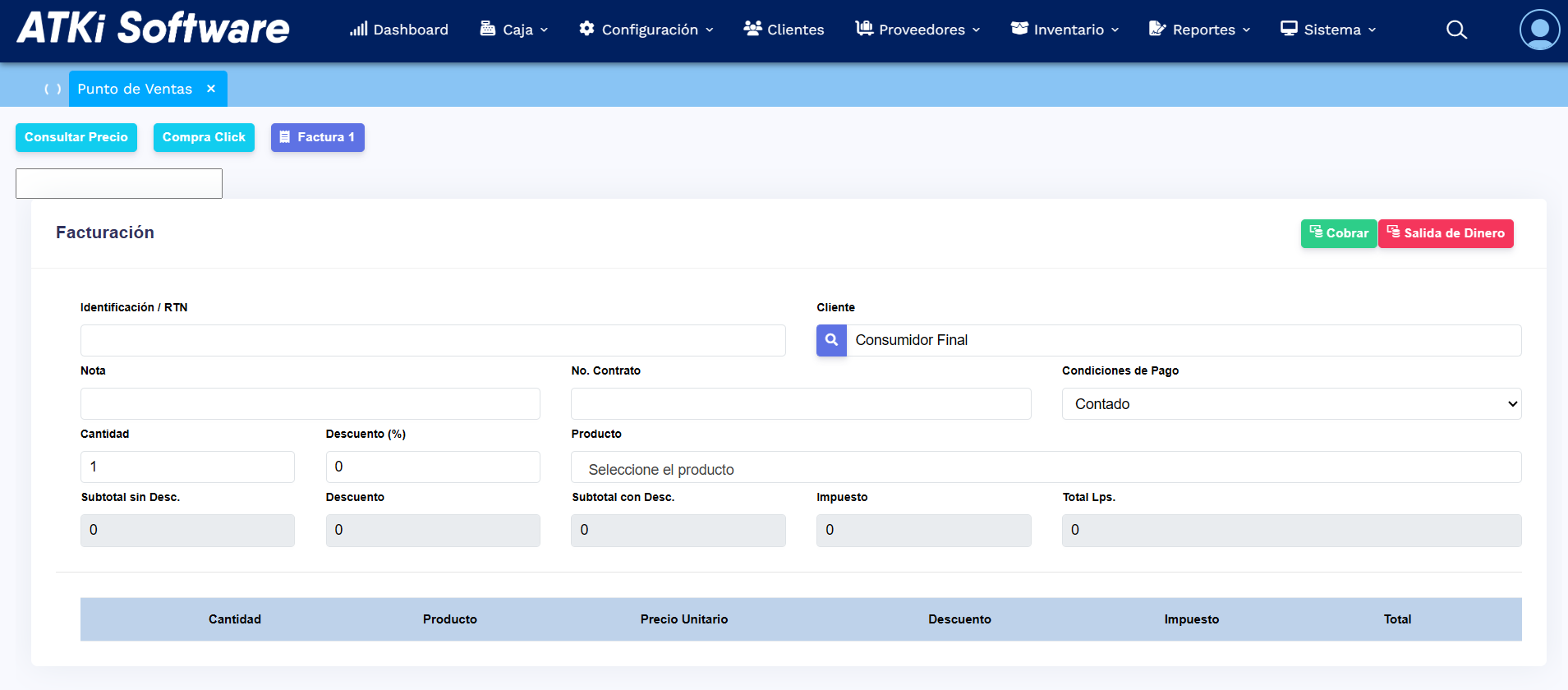
Task: Open the Clientes page from navbar
Action: 784,30
